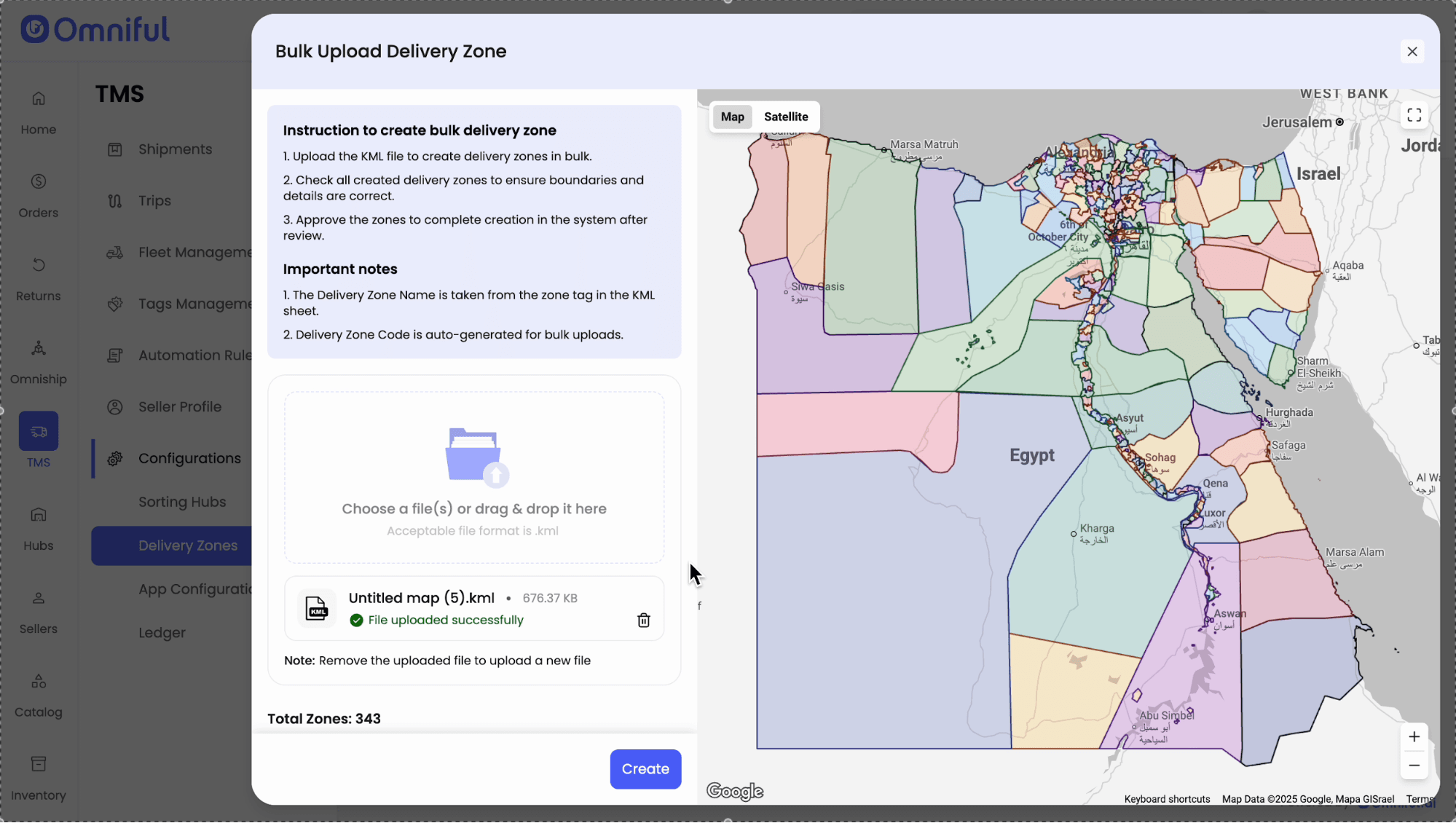
Task: Toggle fullscreen view on the map
Action: pyautogui.click(x=1414, y=115)
